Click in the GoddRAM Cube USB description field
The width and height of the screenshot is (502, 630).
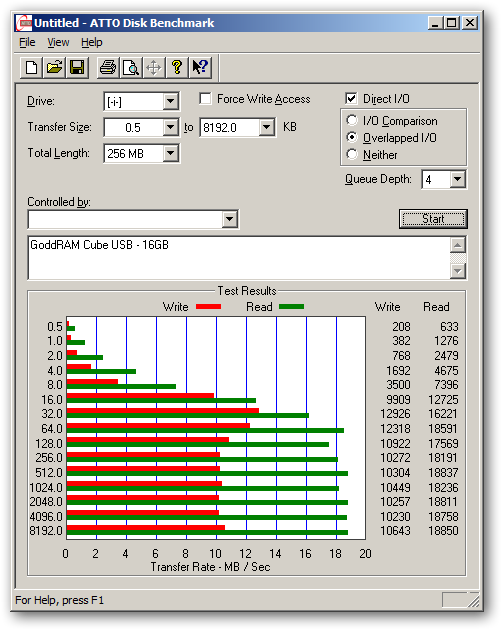pos(239,258)
